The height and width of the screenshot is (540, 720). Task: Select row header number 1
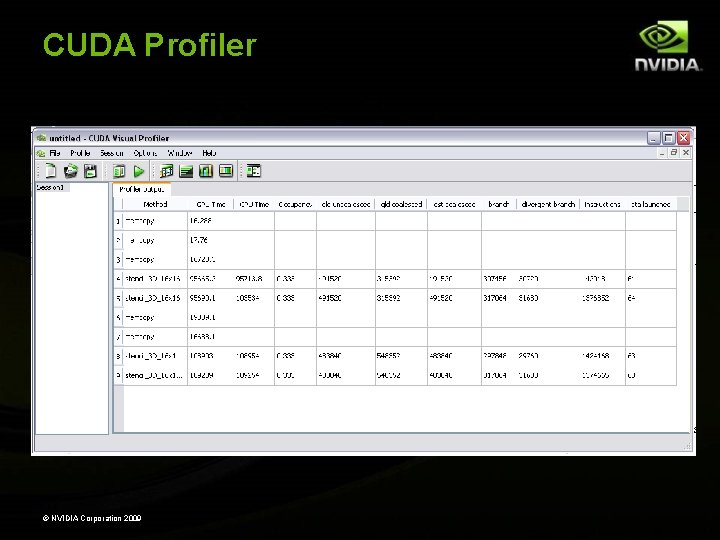118,221
